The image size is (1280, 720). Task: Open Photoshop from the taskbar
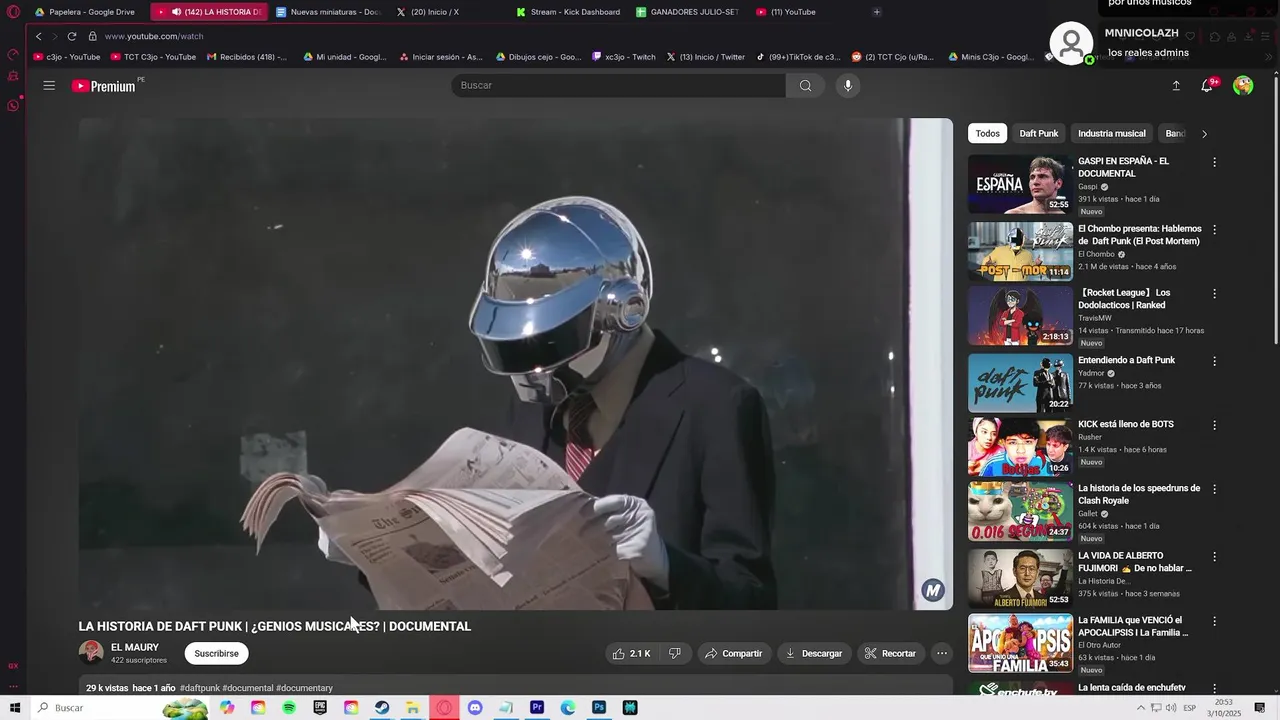pyautogui.click(x=599, y=708)
